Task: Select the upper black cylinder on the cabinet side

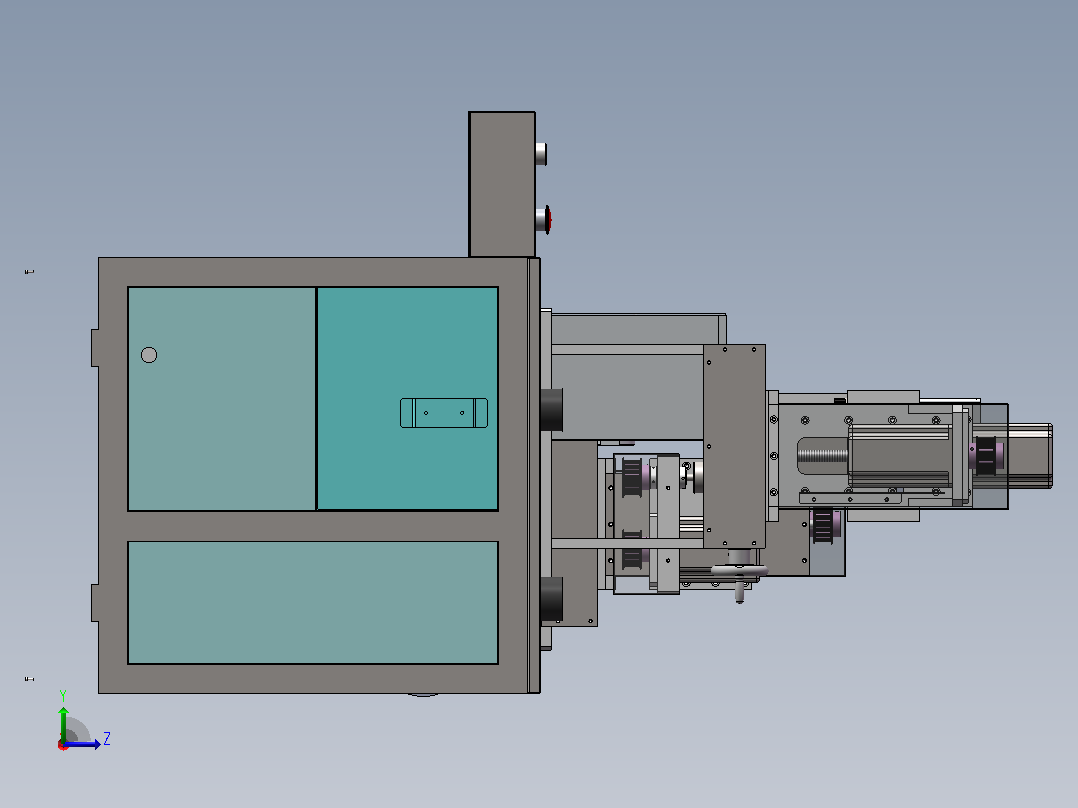Action: coord(551,410)
